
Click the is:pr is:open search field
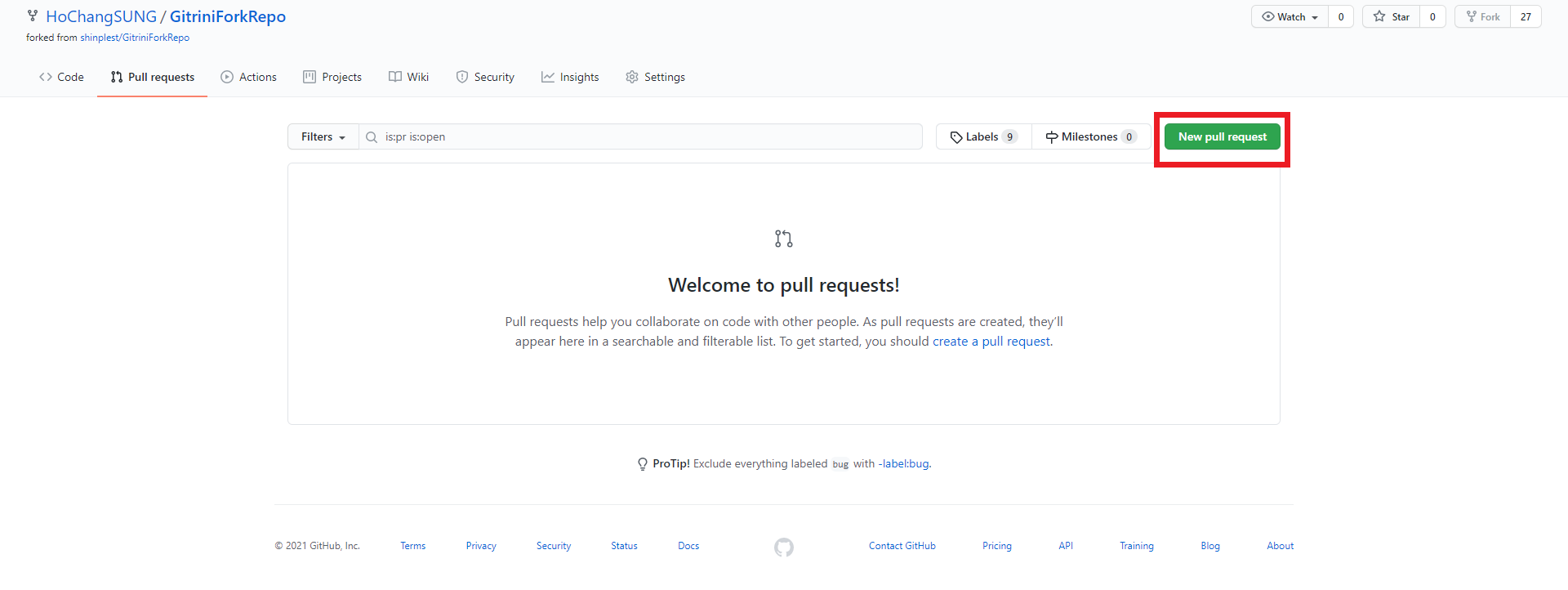[x=640, y=136]
